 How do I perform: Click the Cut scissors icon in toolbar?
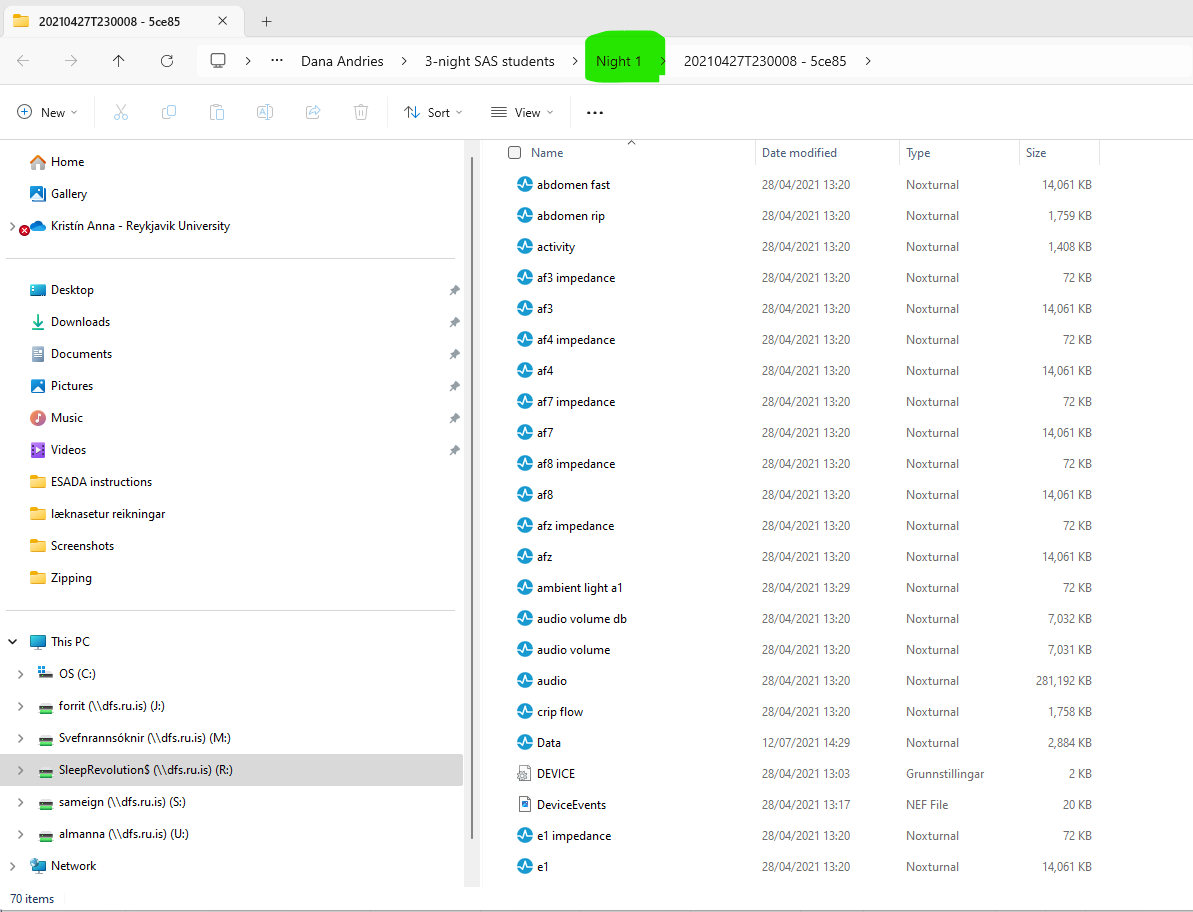click(x=121, y=113)
